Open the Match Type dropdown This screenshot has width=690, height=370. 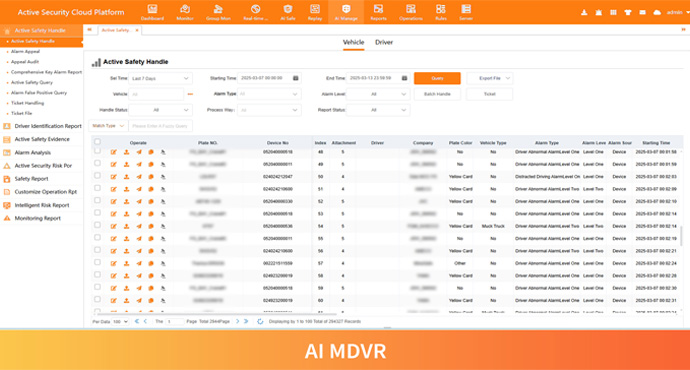(x=108, y=126)
